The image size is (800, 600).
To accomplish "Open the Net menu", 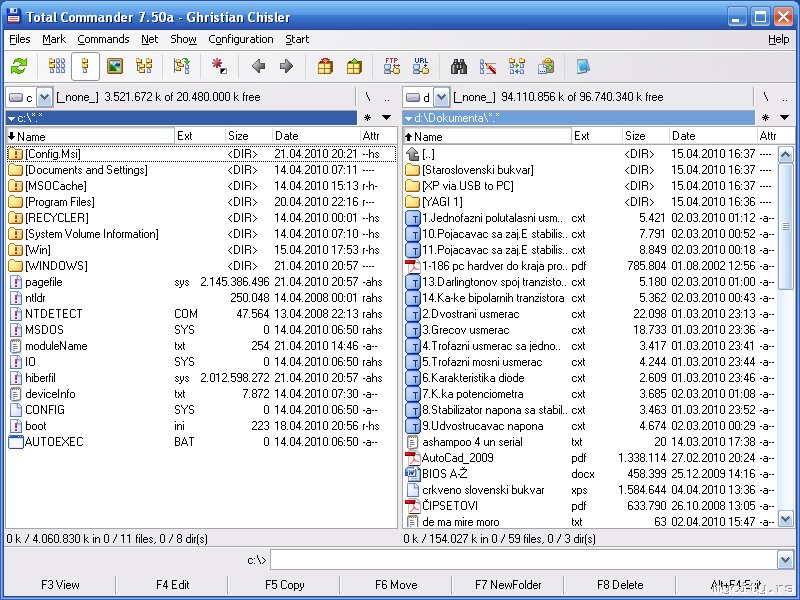I will 149,39.
